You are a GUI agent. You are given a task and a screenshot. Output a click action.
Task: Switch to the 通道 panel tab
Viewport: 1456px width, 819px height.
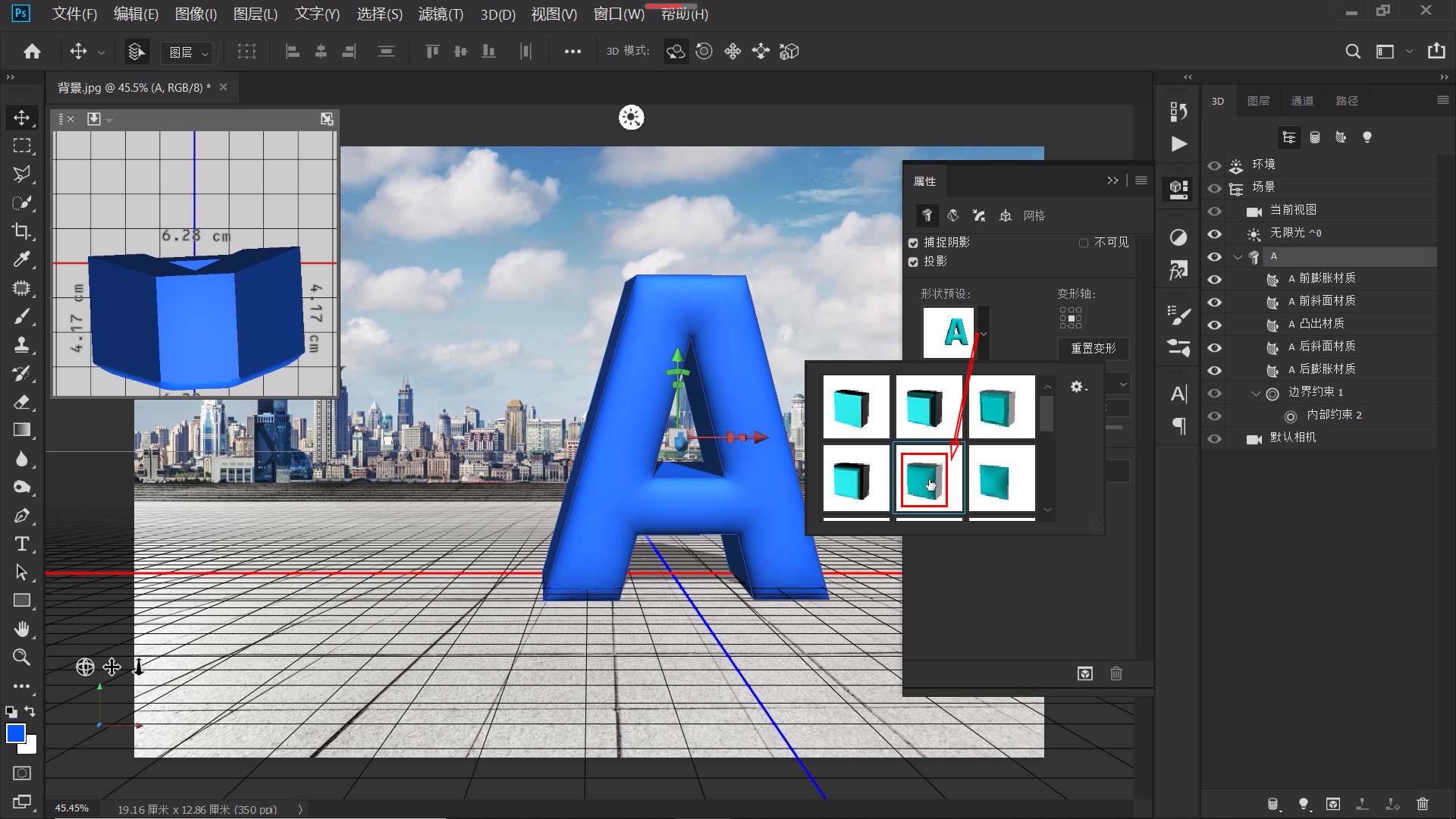click(x=1302, y=101)
